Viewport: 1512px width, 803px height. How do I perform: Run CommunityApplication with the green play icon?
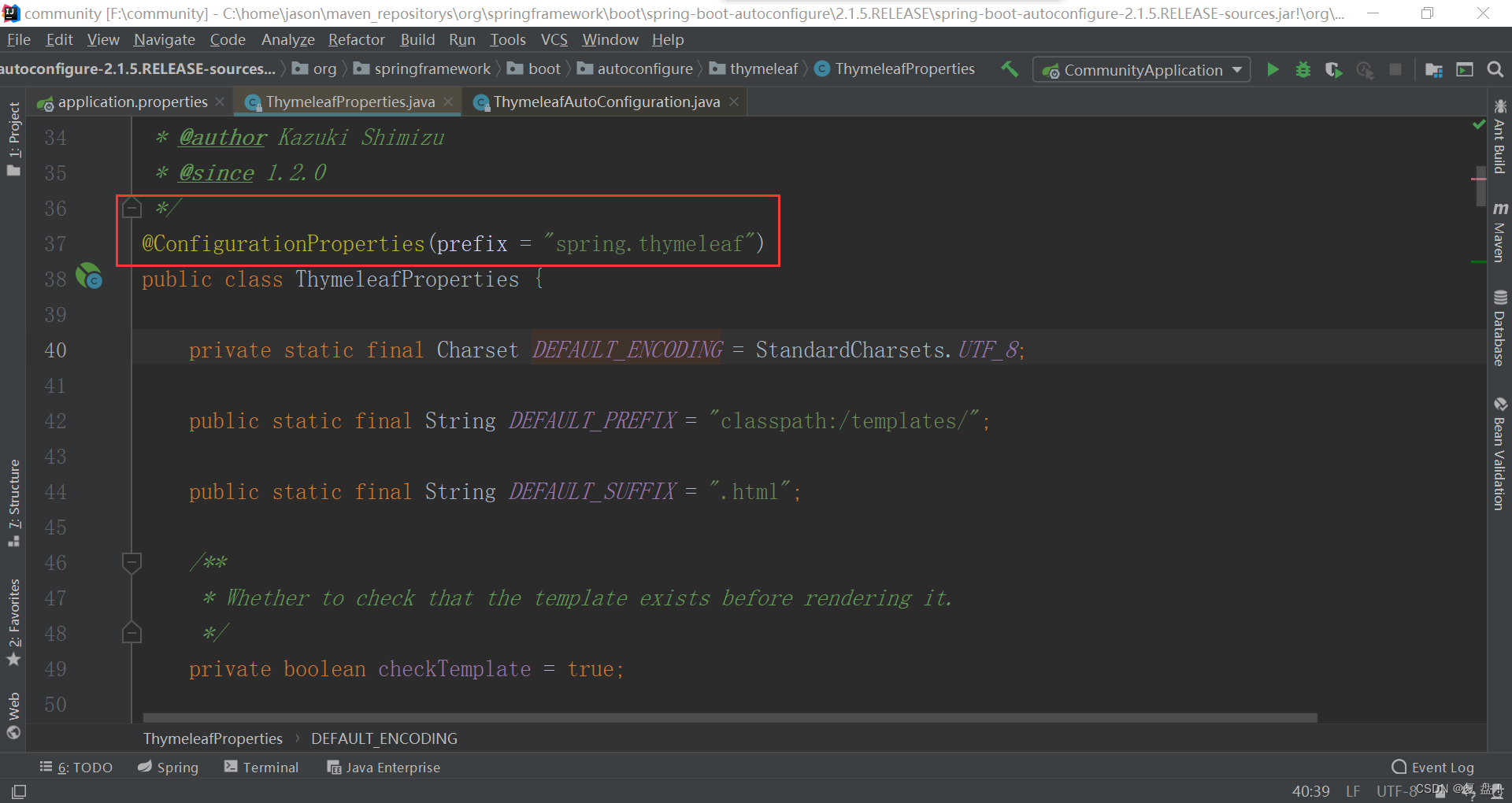click(1273, 69)
